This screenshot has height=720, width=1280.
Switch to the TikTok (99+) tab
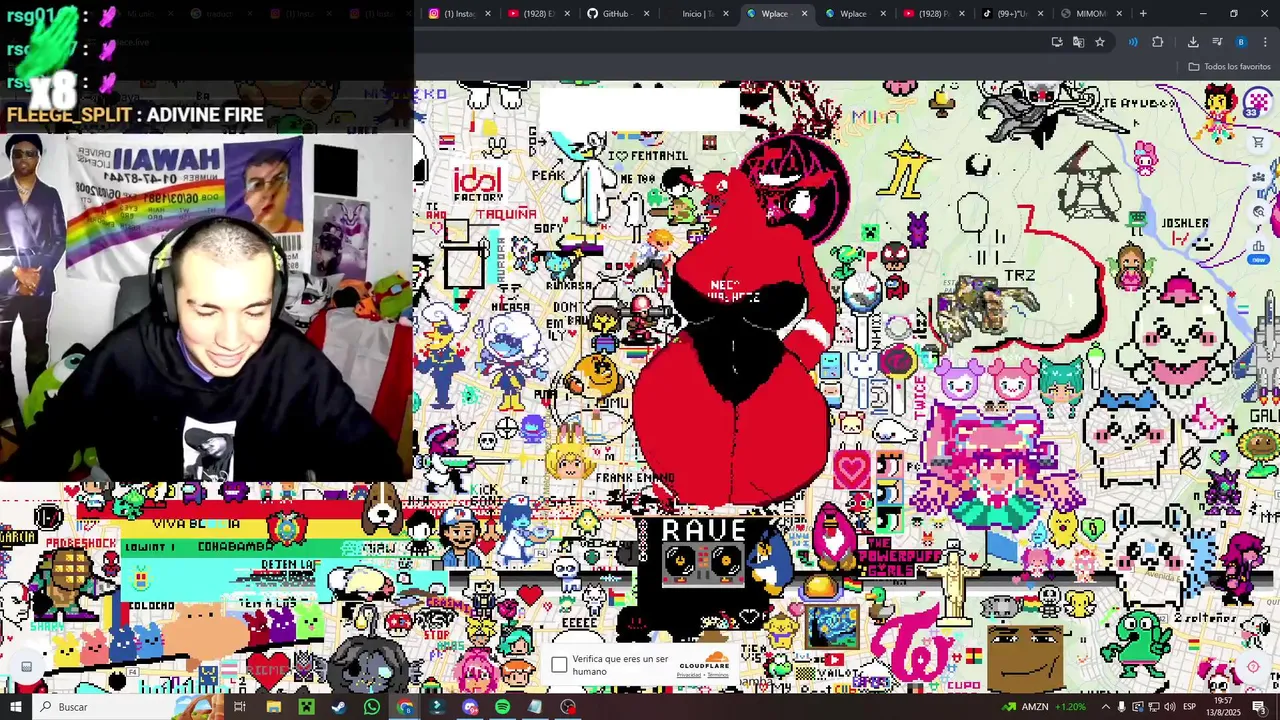point(1010,13)
